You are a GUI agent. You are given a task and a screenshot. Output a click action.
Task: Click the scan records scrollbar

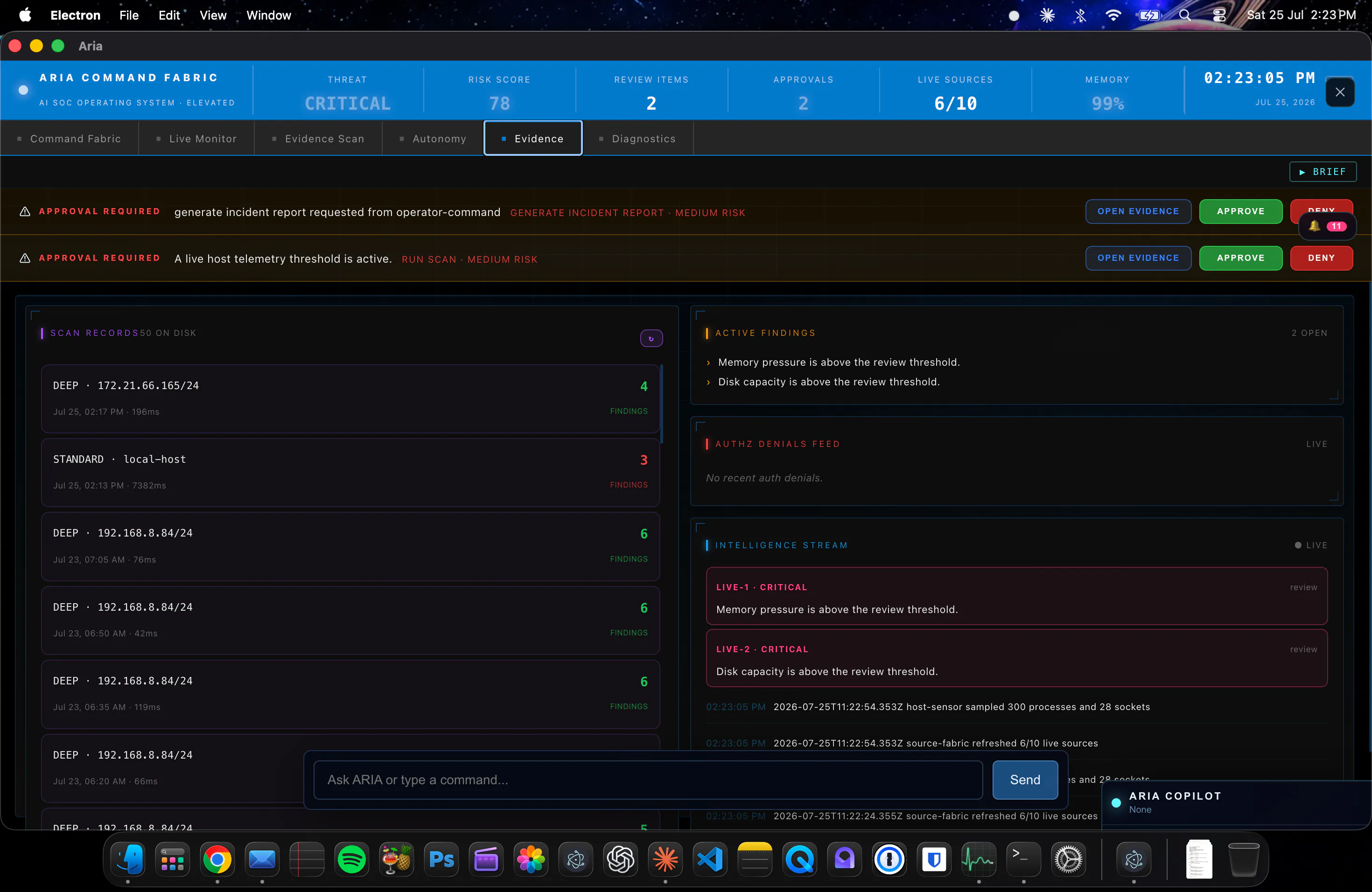(661, 404)
